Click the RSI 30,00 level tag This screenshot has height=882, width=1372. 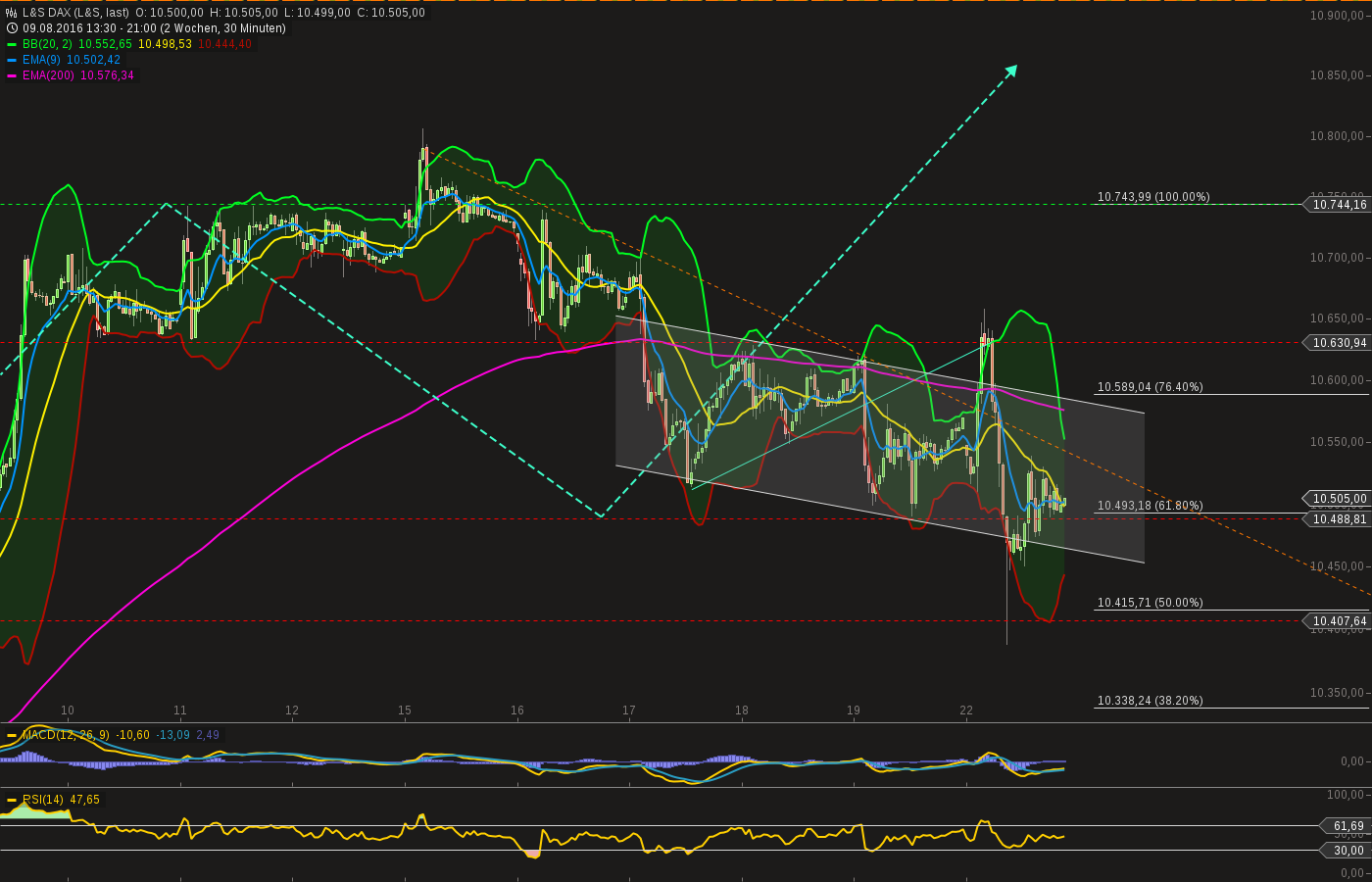click(x=1347, y=851)
